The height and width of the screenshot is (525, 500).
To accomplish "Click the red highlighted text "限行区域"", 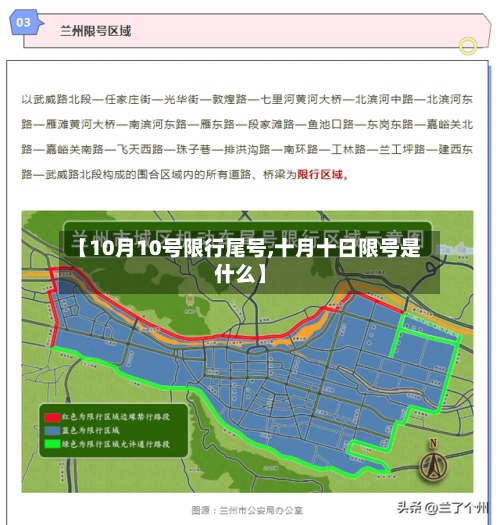I will pyautogui.click(x=320, y=174).
